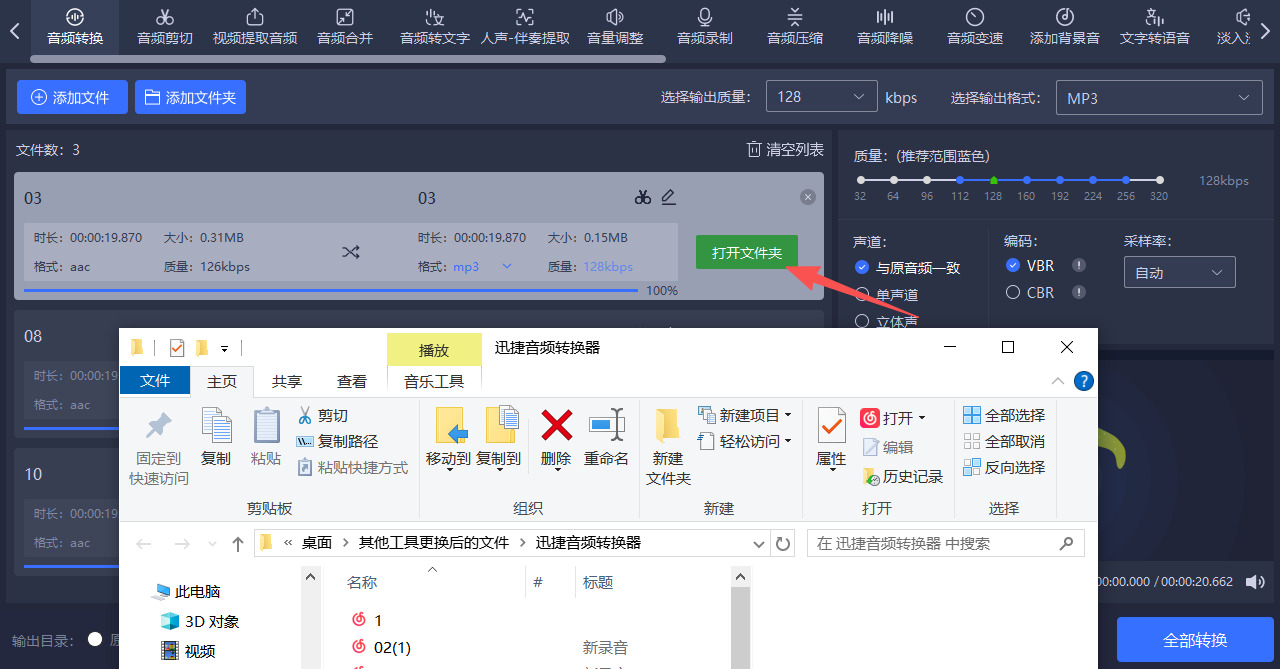Open the 音频剪切 audio cutting tool
1280x669 pixels.
click(x=165, y=27)
